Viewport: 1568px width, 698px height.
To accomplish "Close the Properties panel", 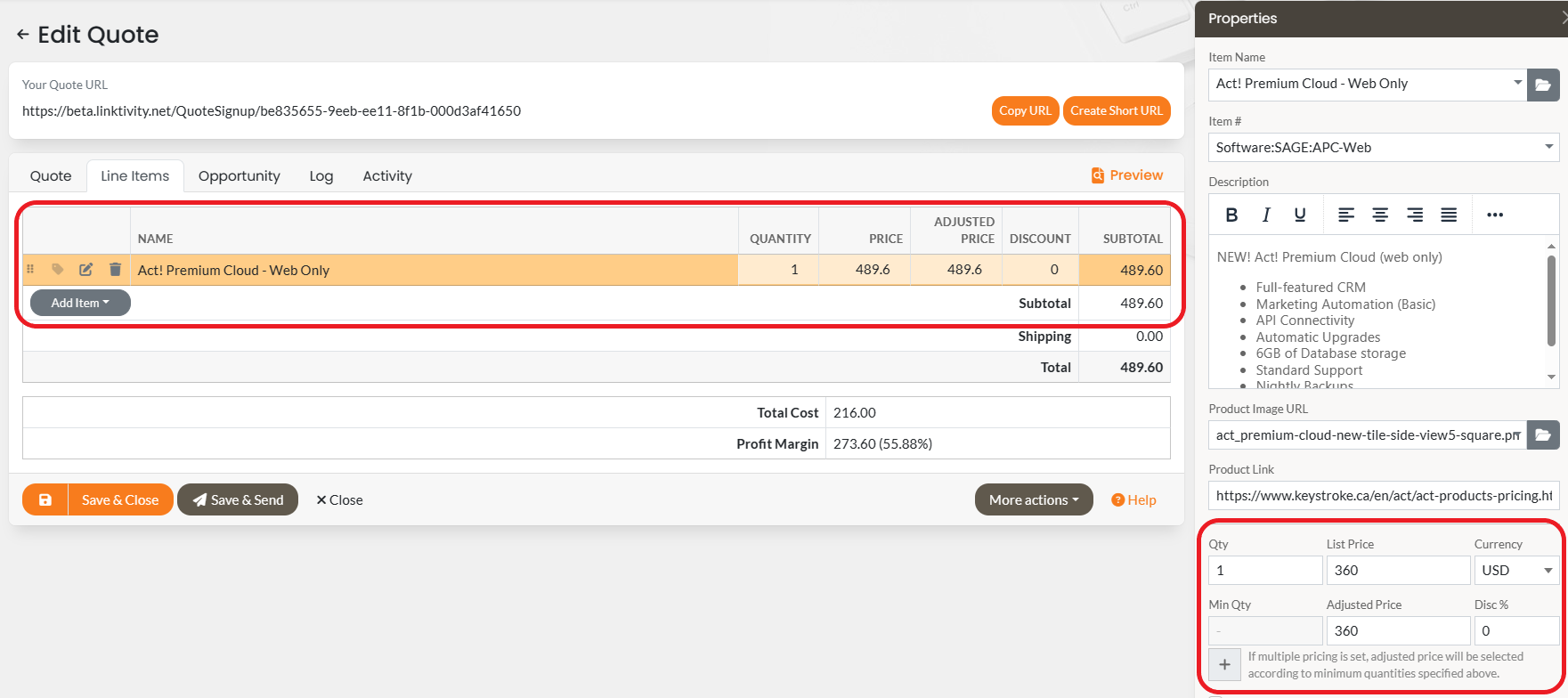I will (1563, 19).
